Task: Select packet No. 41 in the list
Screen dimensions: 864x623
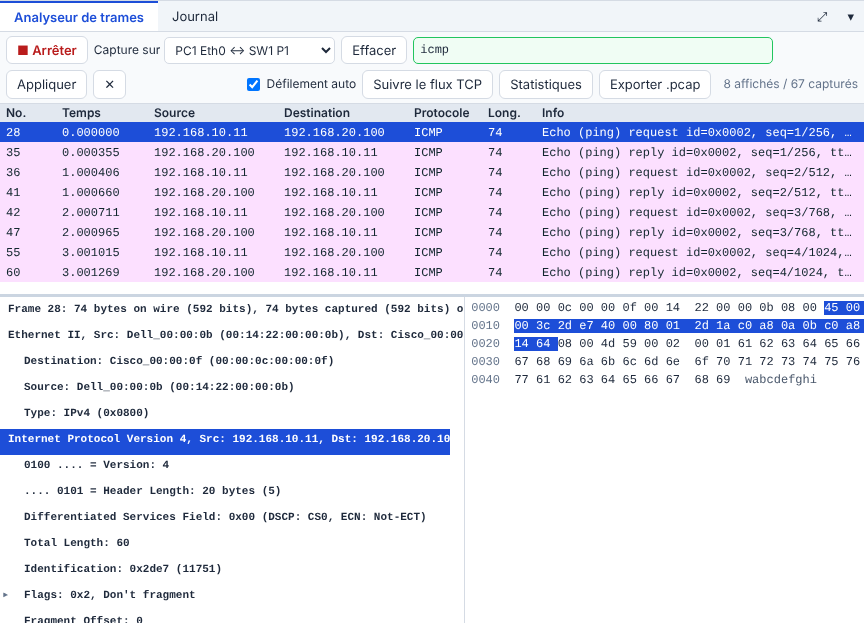Action: 432,192
